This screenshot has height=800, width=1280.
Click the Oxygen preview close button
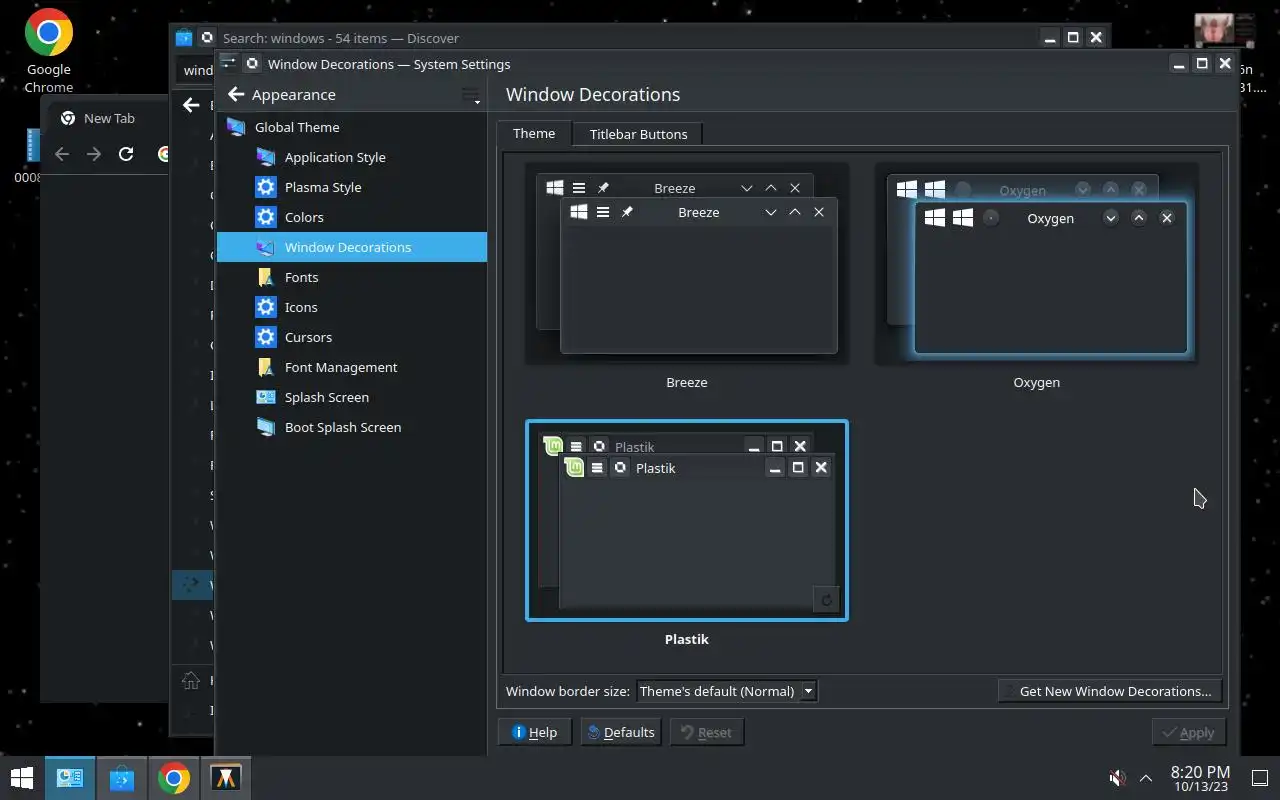(1166, 218)
